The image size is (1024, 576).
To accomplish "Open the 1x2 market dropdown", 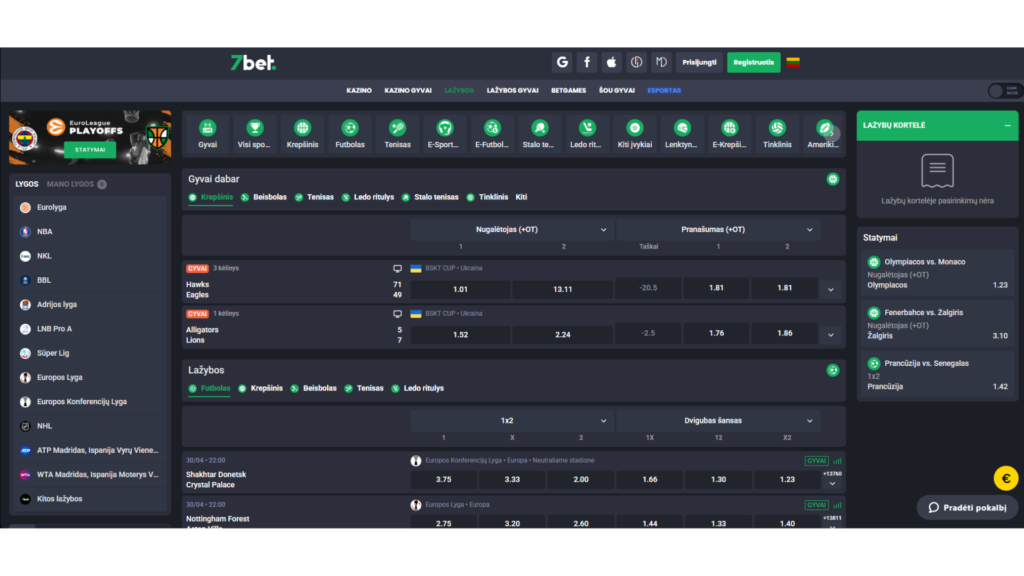I will pyautogui.click(x=511, y=421).
